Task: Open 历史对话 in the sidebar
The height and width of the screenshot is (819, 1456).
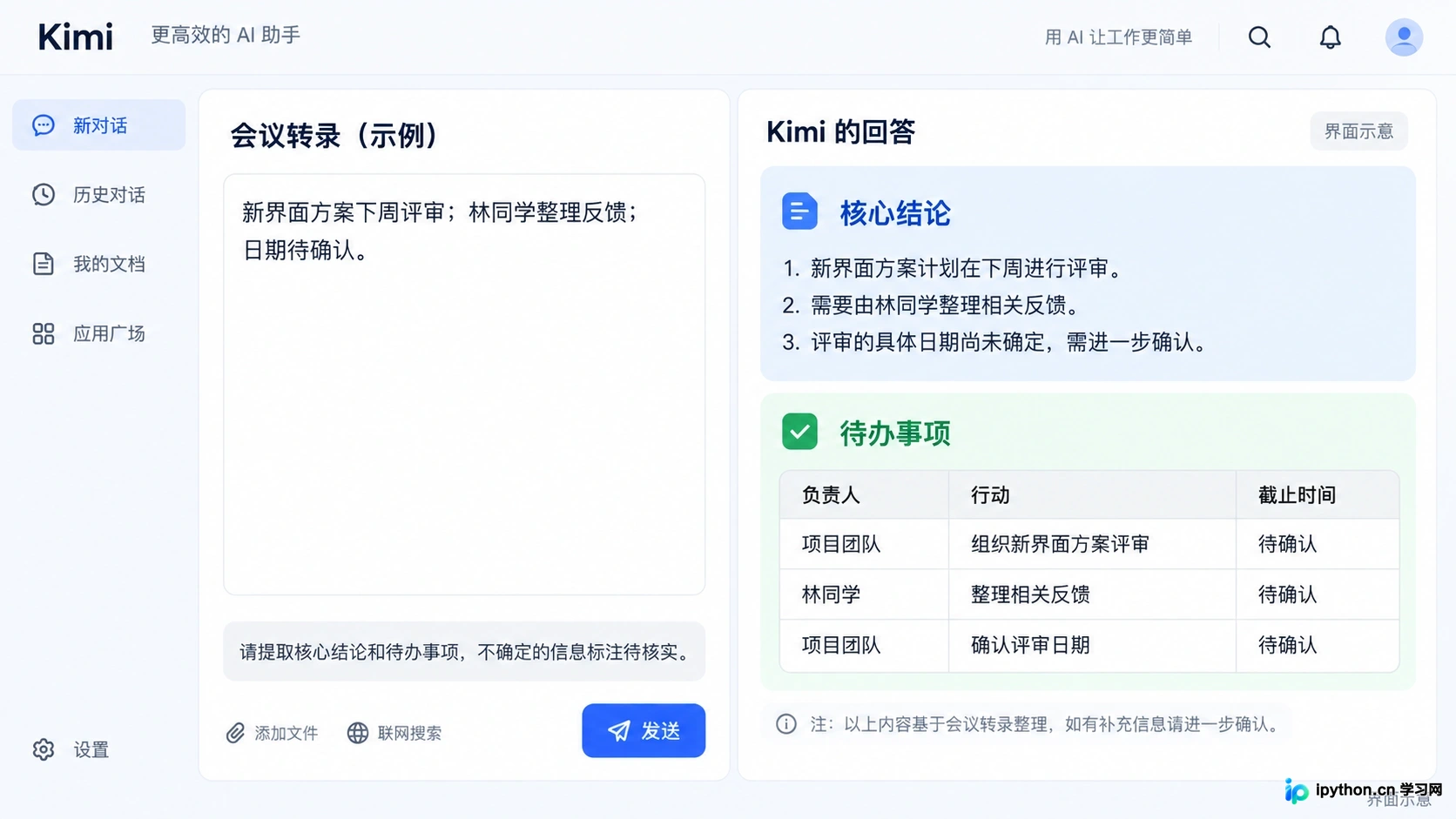Action: pos(99,194)
